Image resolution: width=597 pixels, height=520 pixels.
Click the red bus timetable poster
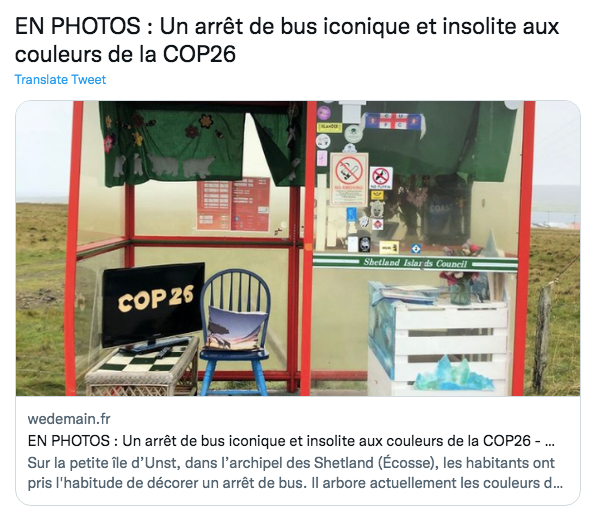tap(233, 204)
